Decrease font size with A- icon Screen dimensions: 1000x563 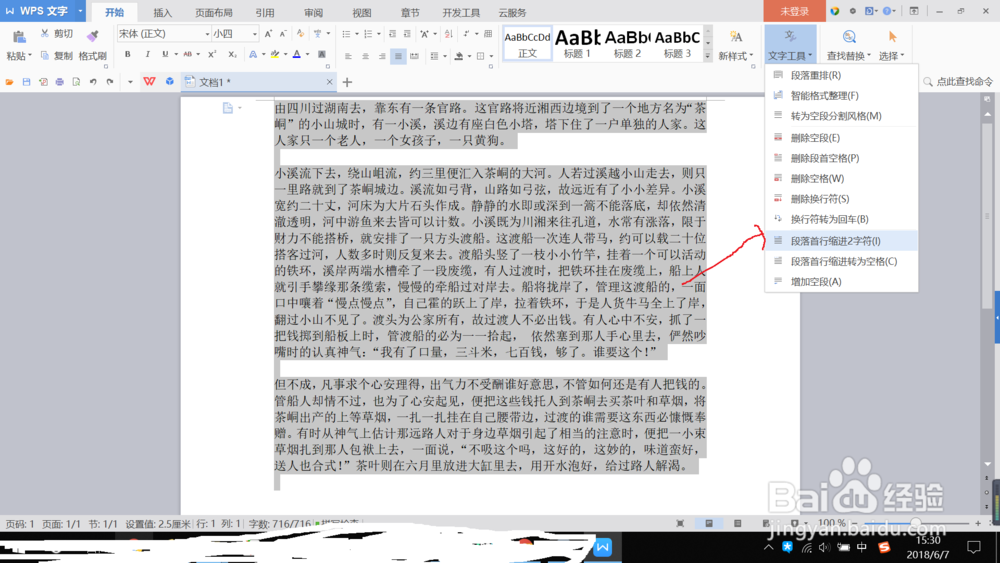(x=283, y=34)
